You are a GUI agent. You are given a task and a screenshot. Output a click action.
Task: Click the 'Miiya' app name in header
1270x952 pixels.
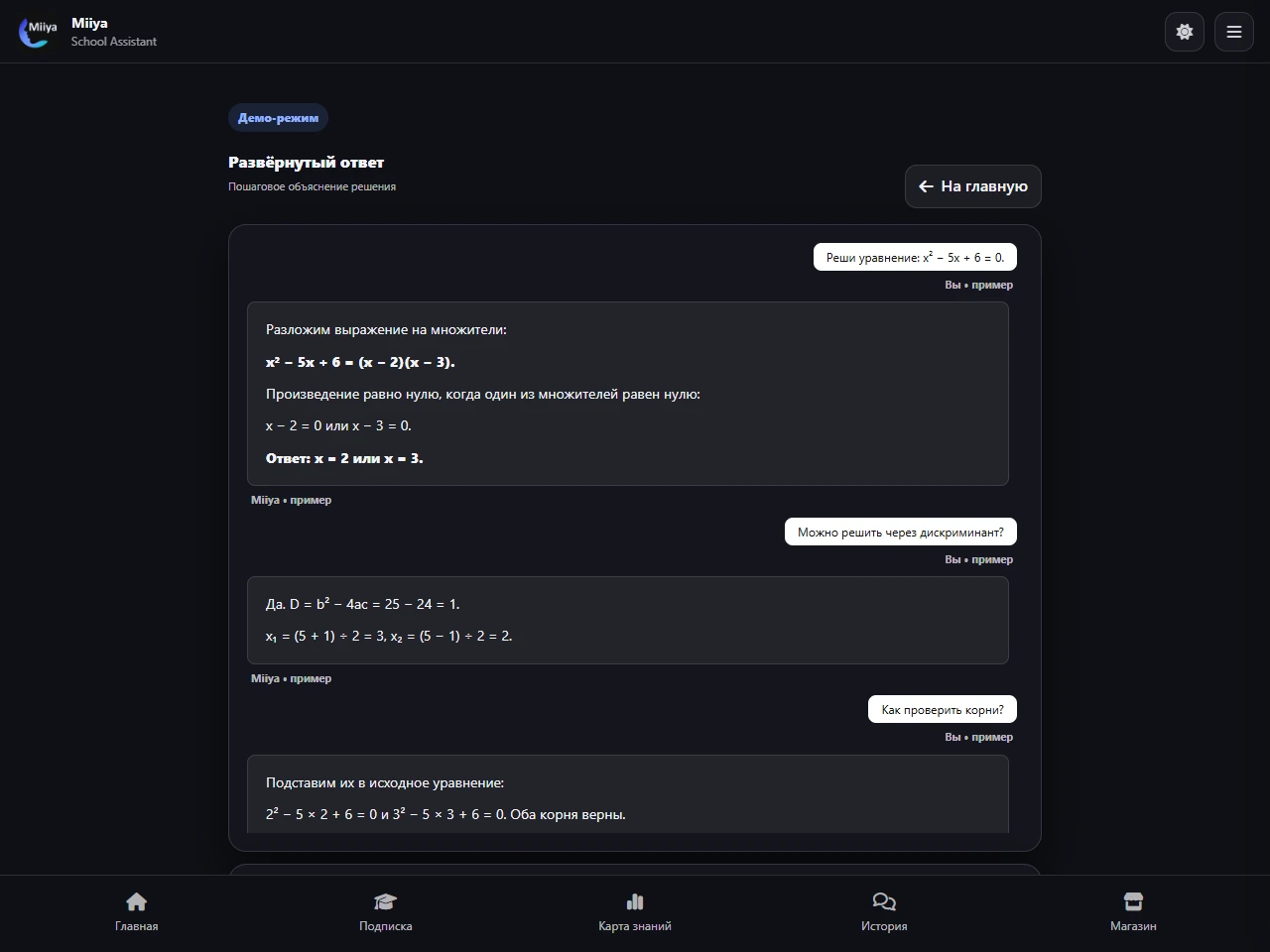(89, 24)
